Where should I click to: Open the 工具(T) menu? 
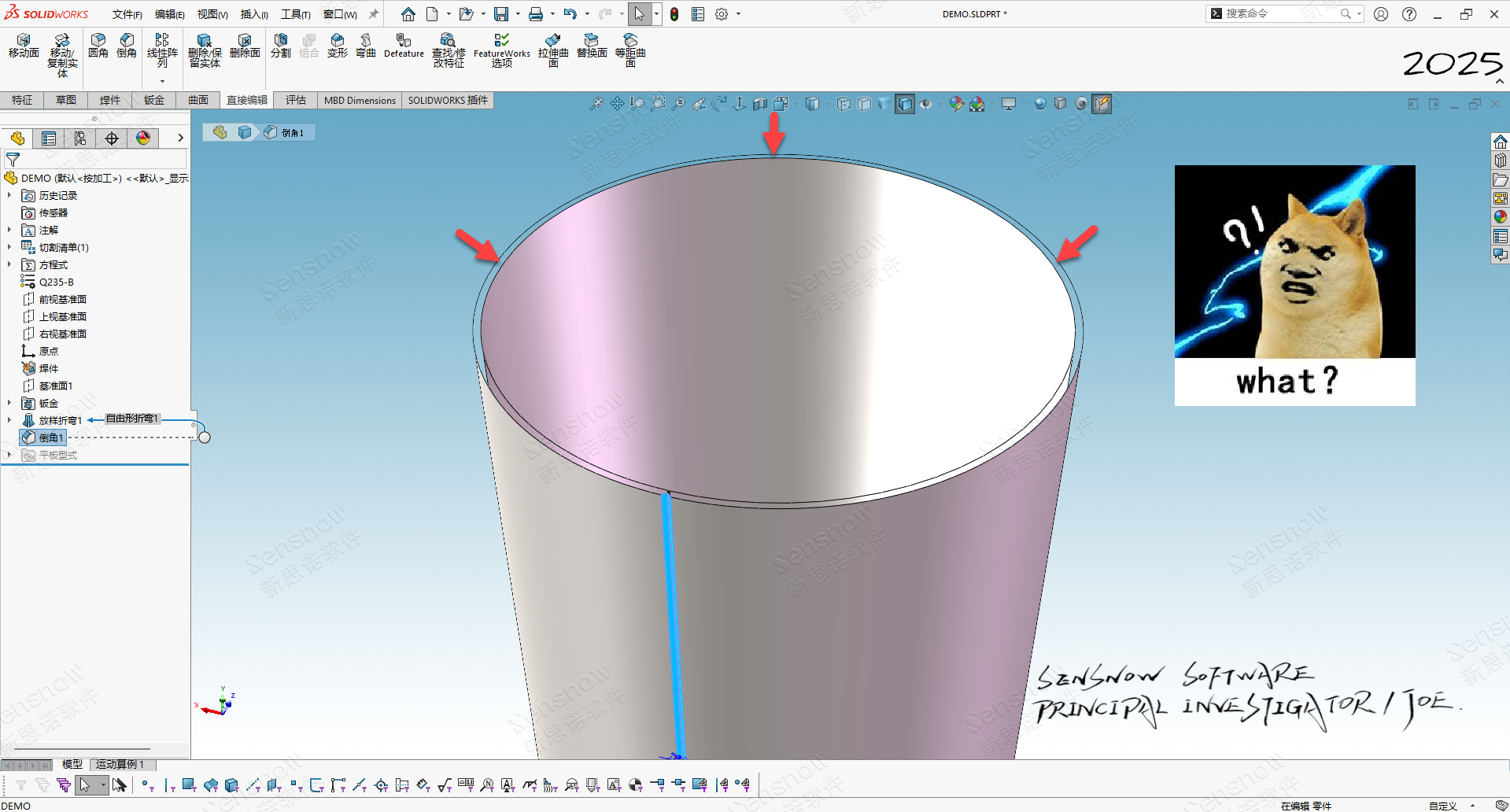(x=296, y=14)
